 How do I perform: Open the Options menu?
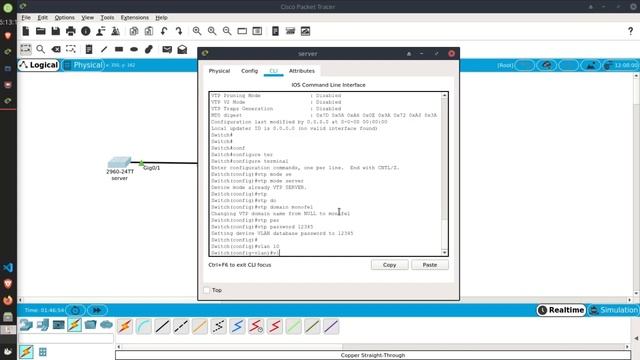64,18
